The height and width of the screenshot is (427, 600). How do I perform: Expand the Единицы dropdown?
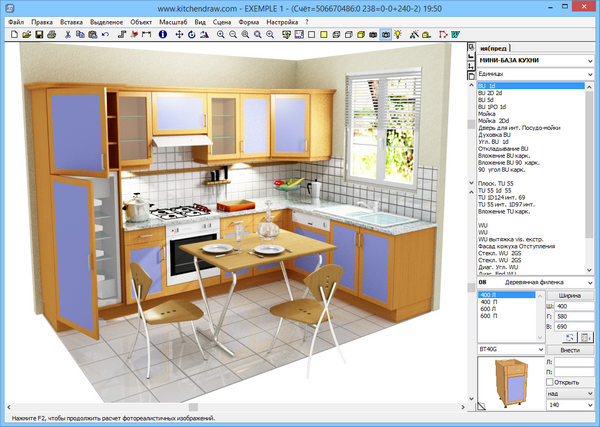coord(591,74)
